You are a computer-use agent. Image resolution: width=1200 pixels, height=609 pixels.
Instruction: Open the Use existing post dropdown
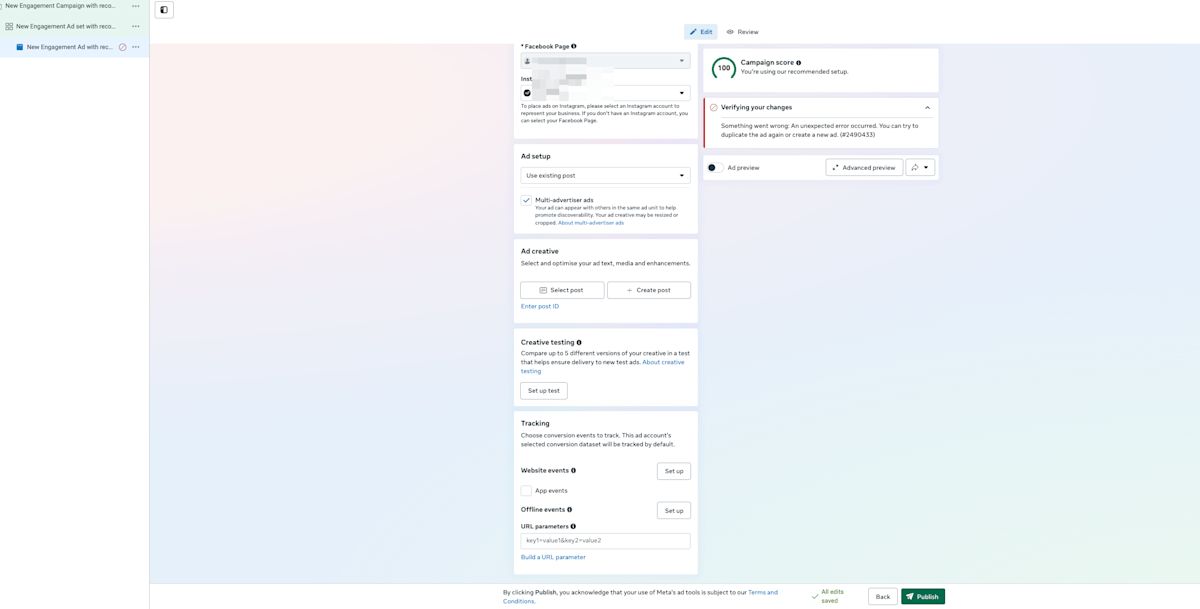pyautogui.click(x=605, y=176)
